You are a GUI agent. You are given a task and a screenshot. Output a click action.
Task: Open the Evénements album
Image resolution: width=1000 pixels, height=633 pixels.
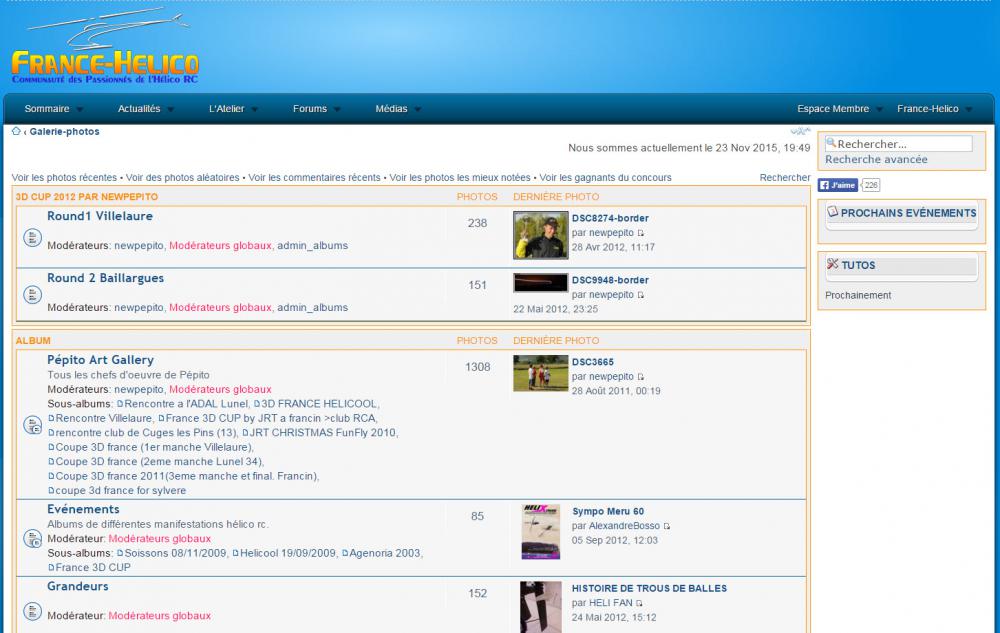83,509
